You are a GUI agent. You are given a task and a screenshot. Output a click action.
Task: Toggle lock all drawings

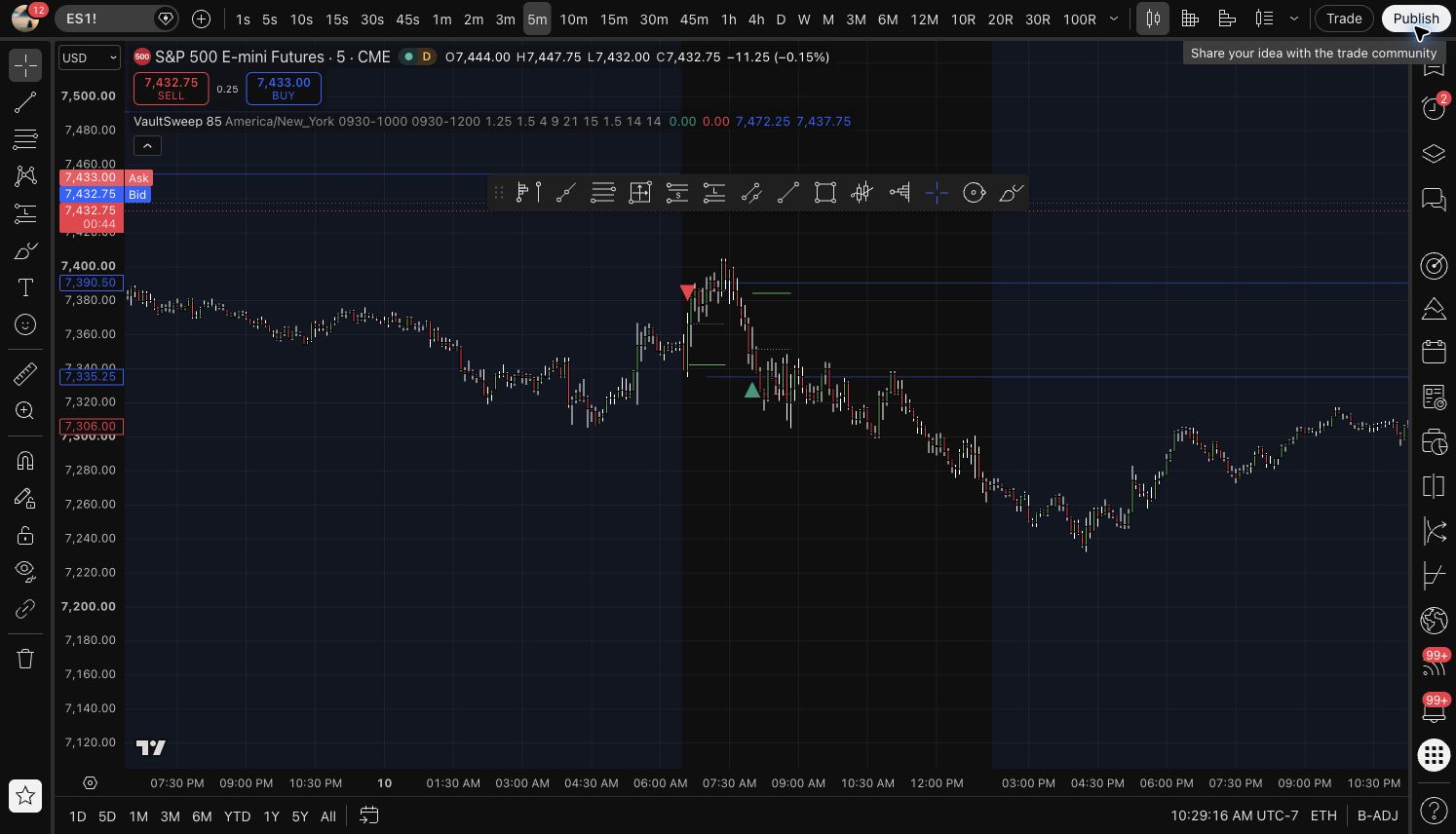tap(25, 535)
